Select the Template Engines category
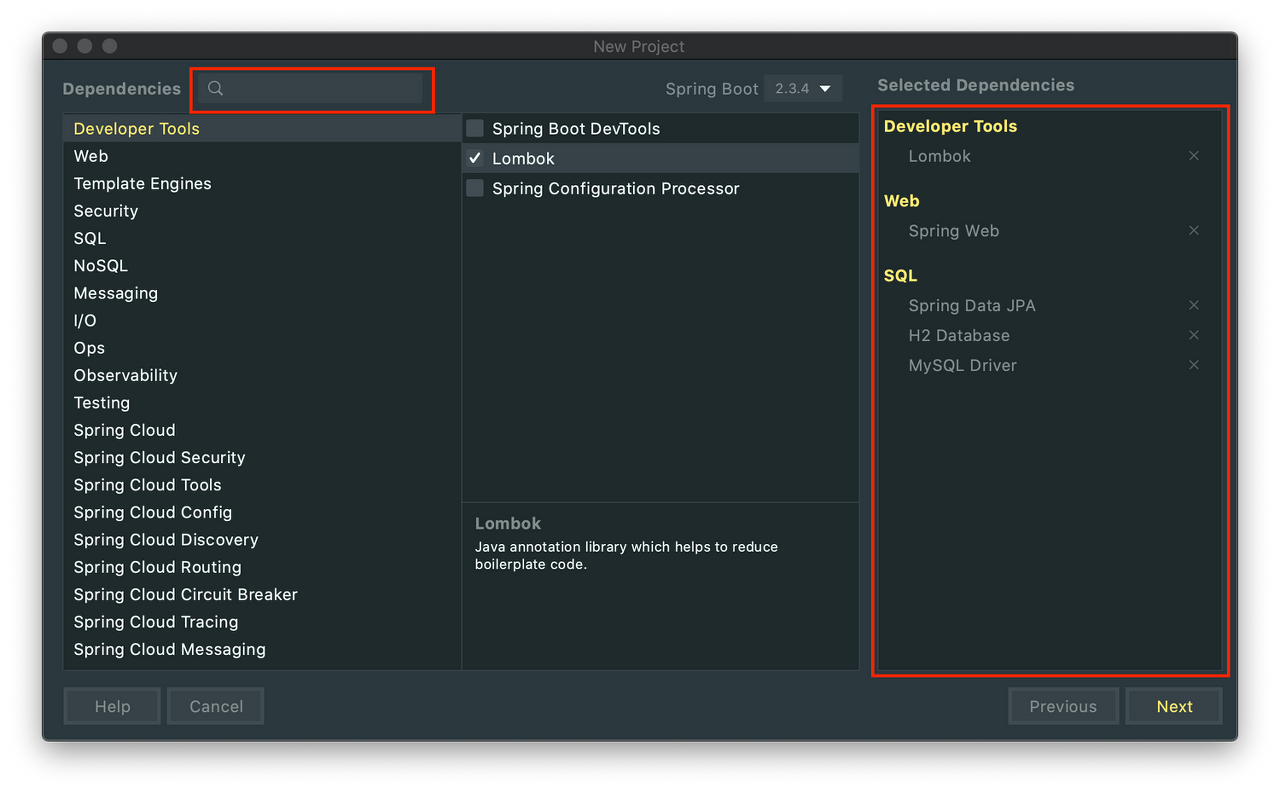This screenshot has width=1280, height=793. [262, 183]
